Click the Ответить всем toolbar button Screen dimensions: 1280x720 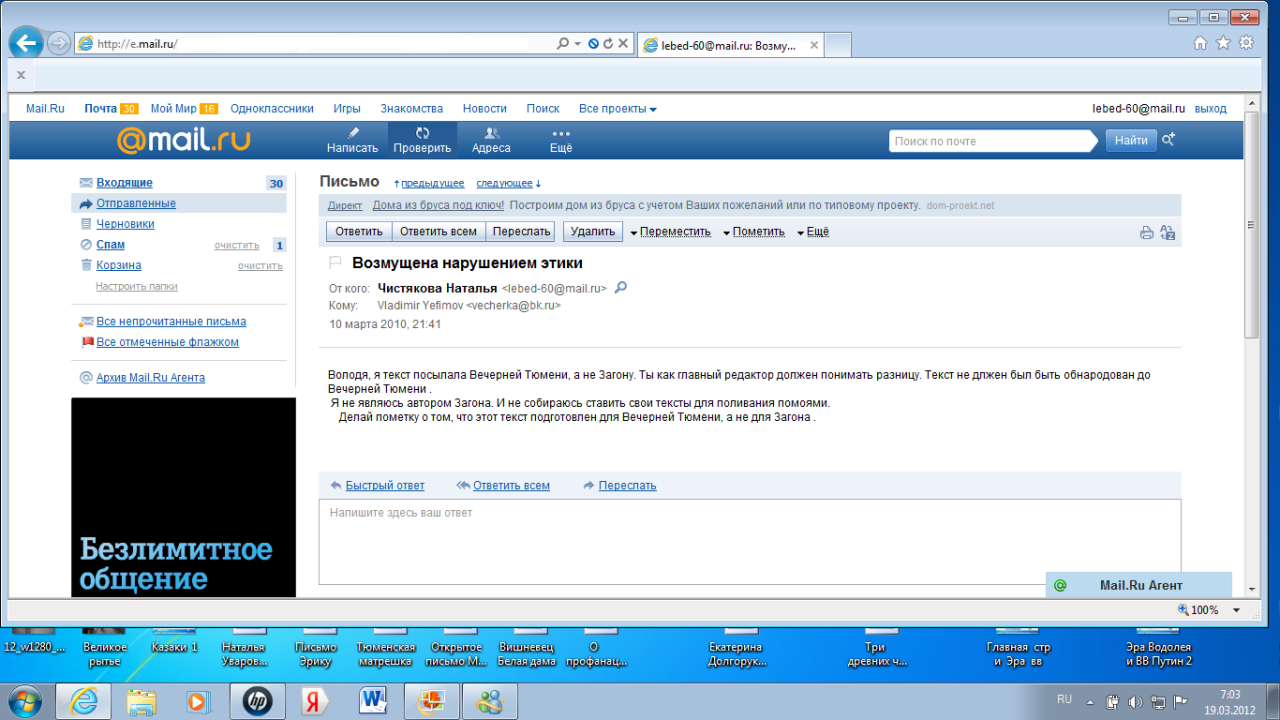click(x=438, y=232)
